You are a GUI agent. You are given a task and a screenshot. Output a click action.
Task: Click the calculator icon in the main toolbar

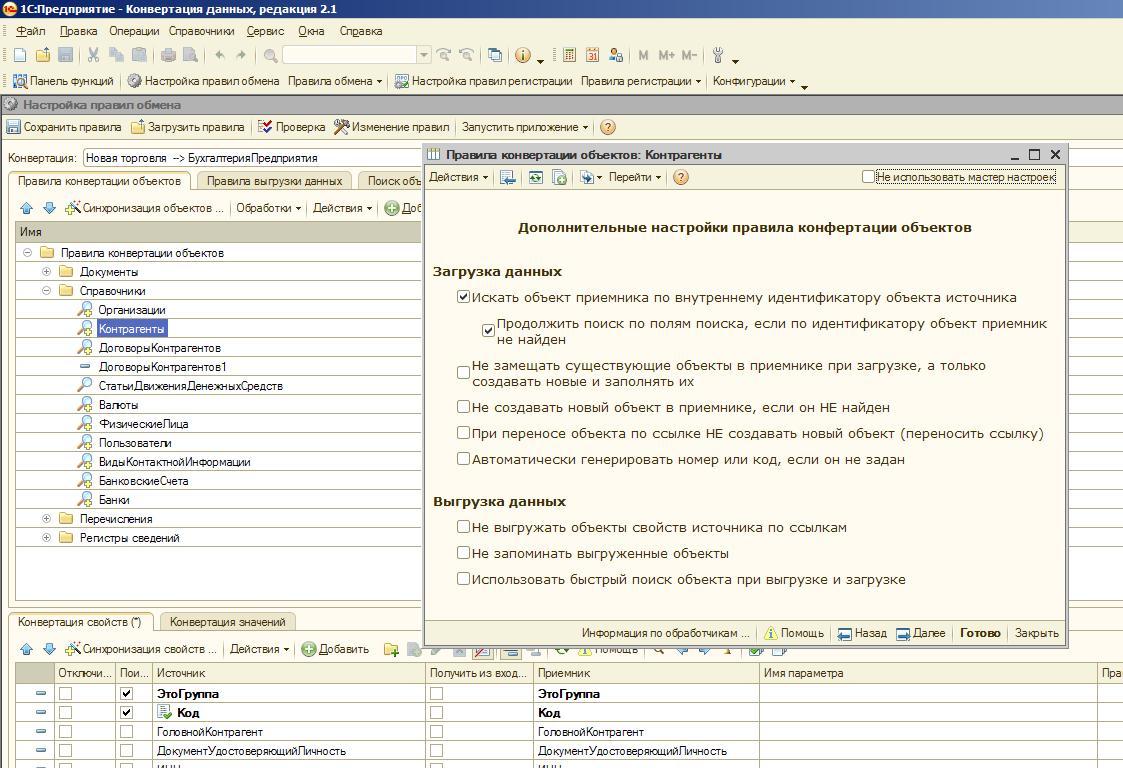[569, 55]
